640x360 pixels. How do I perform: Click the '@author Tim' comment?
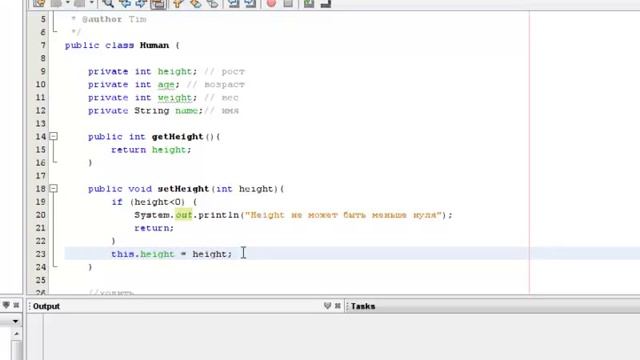[x=114, y=19]
